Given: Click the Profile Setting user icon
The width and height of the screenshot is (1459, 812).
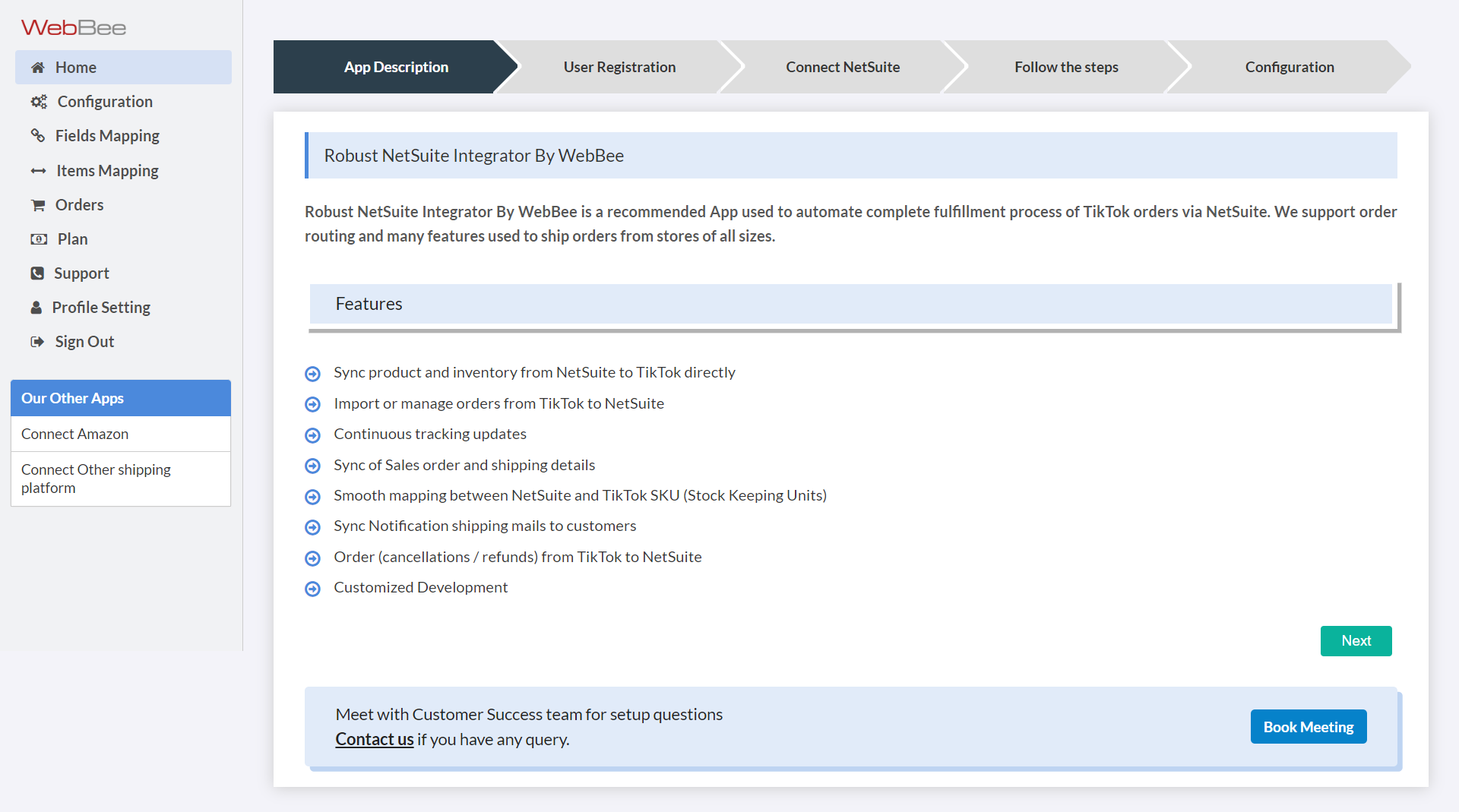Looking at the screenshot, I should coord(36,308).
